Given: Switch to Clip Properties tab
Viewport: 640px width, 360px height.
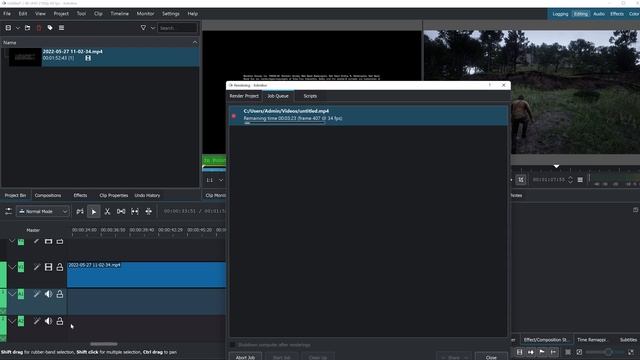Looking at the screenshot, I should [113, 196].
